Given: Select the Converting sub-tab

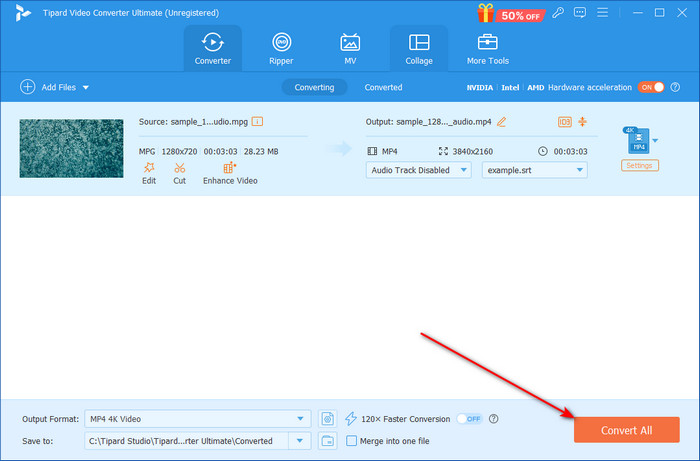Looking at the screenshot, I should tap(314, 87).
